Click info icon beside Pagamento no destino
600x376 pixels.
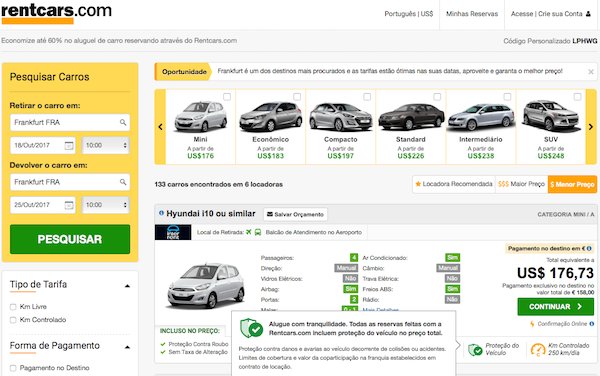pos(589,249)
